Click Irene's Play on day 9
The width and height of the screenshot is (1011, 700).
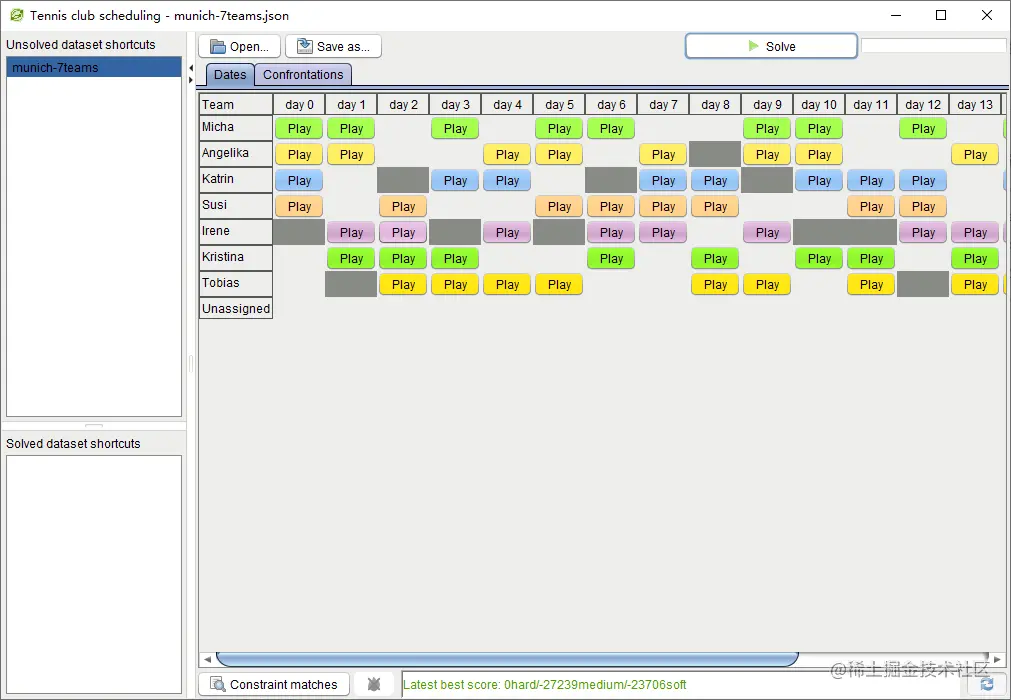(767, 233)
